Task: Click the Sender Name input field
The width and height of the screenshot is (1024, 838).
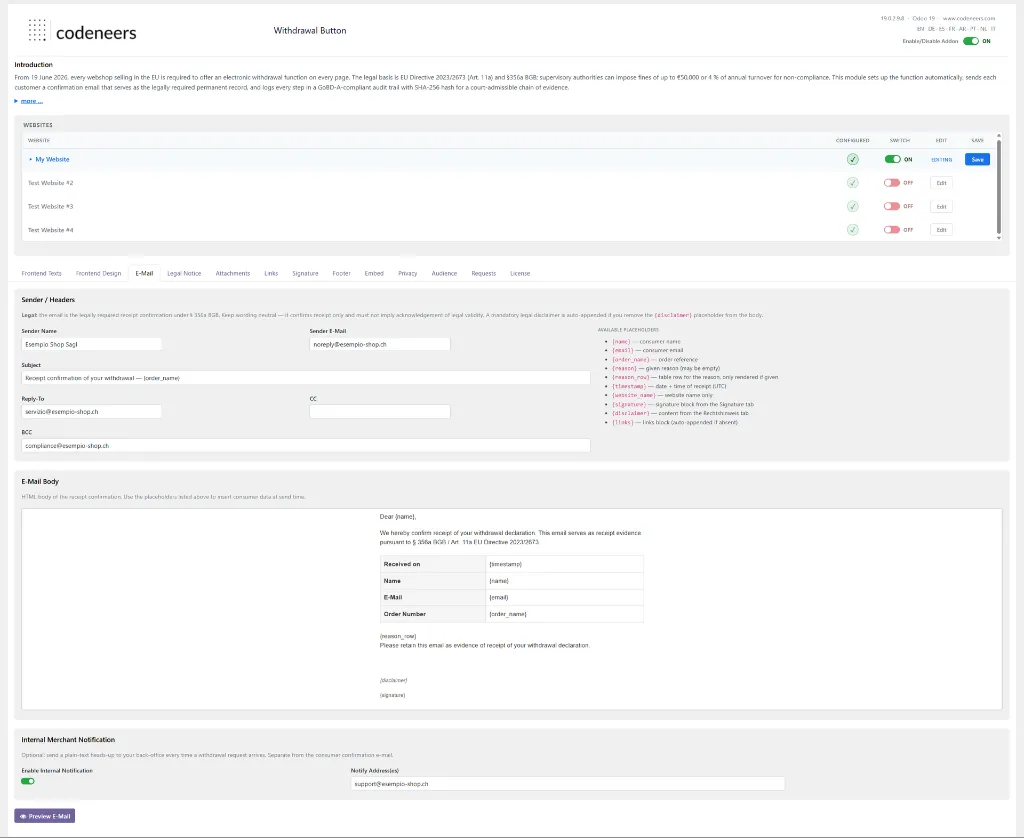Action: 91,344
